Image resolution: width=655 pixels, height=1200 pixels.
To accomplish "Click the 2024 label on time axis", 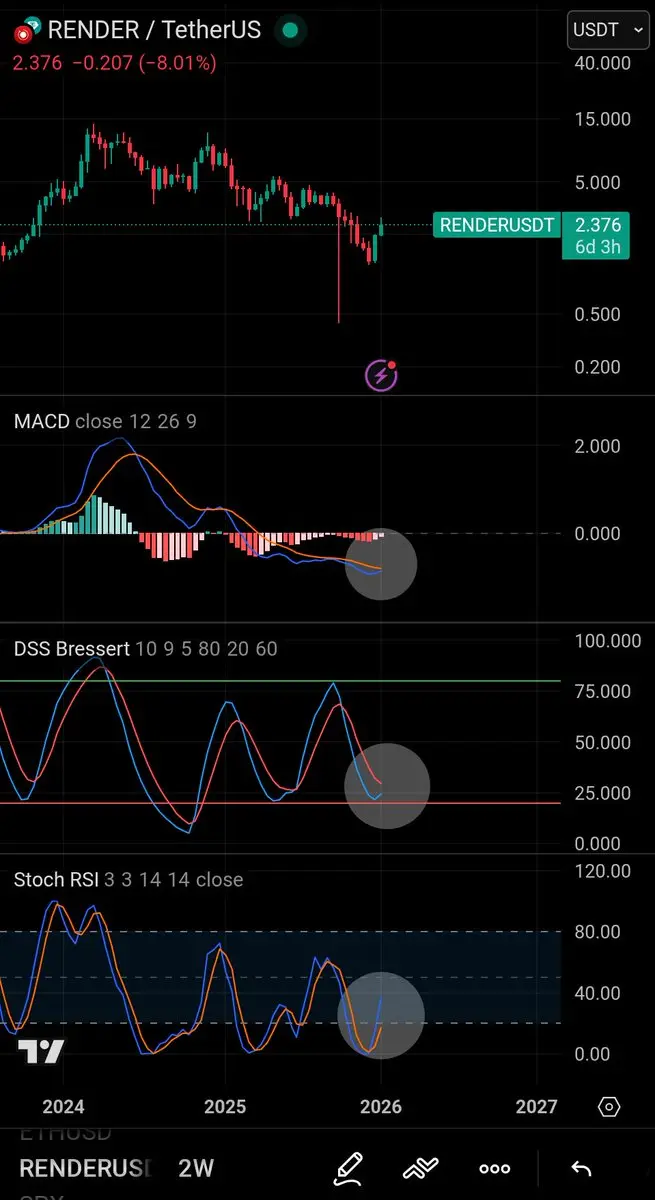I will click(63, 1107).
